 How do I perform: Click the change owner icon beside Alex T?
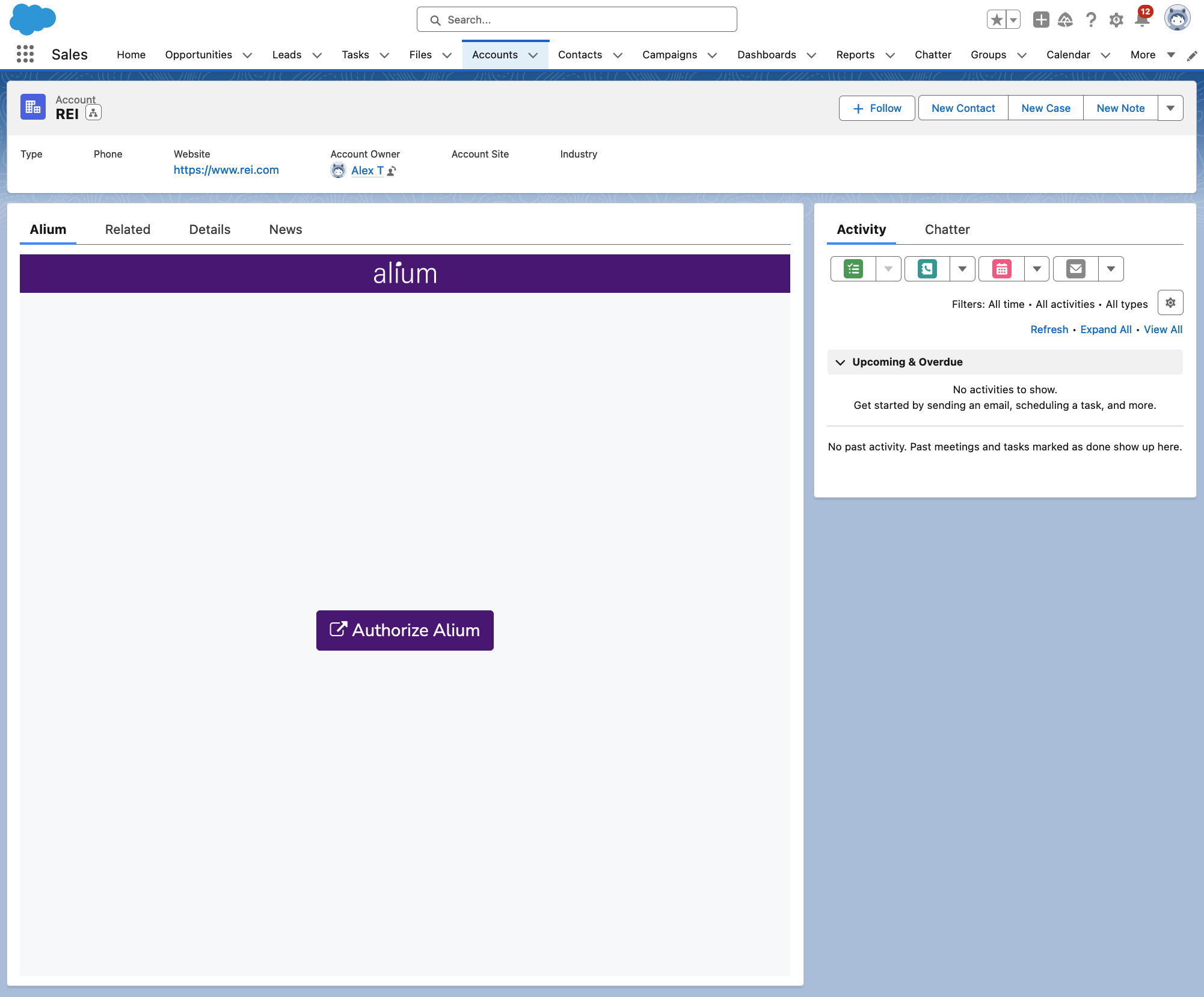click(x=392, y=171)
